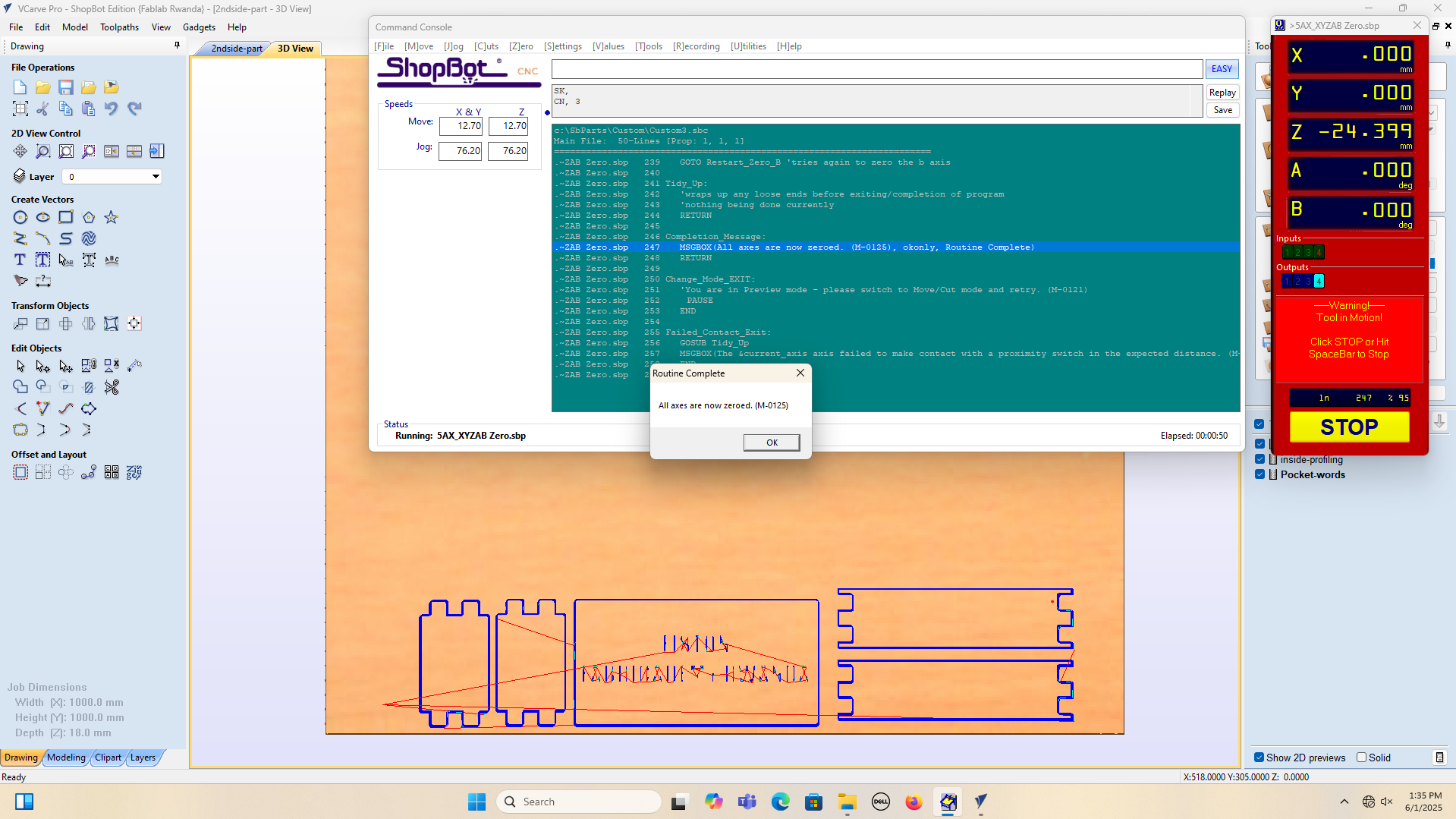The height and width of the screenshot is (819, 1456).
Task: Close the Routine Complete dialog
Action: pyautogui.click(x=800, y=373)
